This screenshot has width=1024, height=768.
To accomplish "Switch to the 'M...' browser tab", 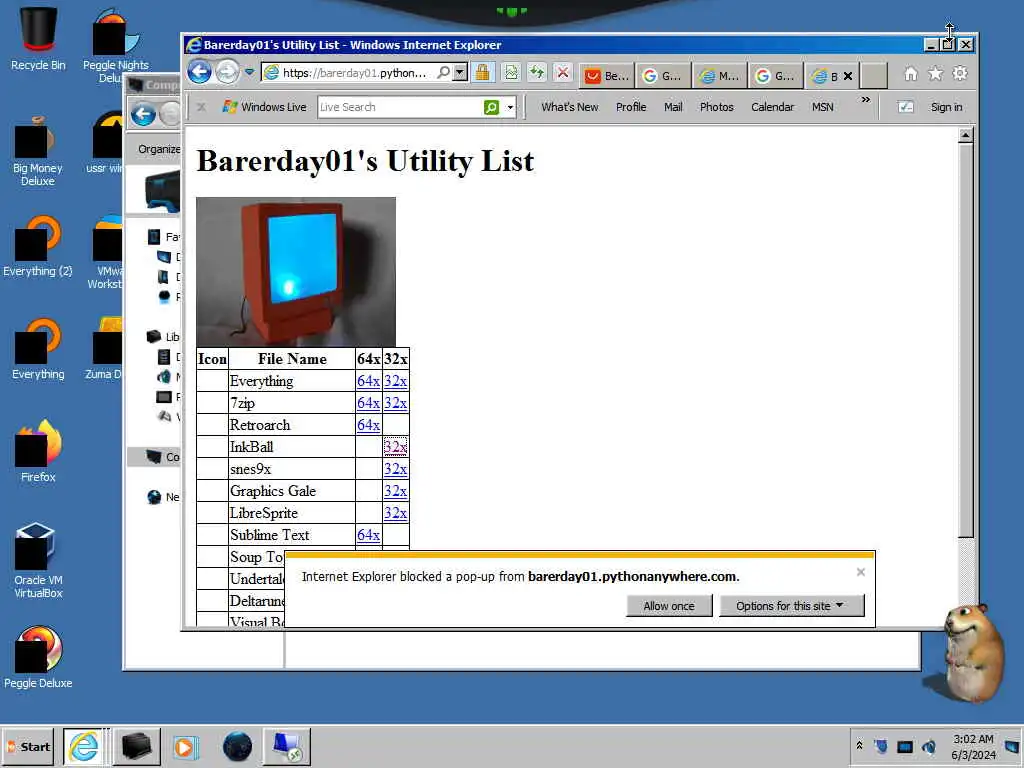I will (719, 76).
